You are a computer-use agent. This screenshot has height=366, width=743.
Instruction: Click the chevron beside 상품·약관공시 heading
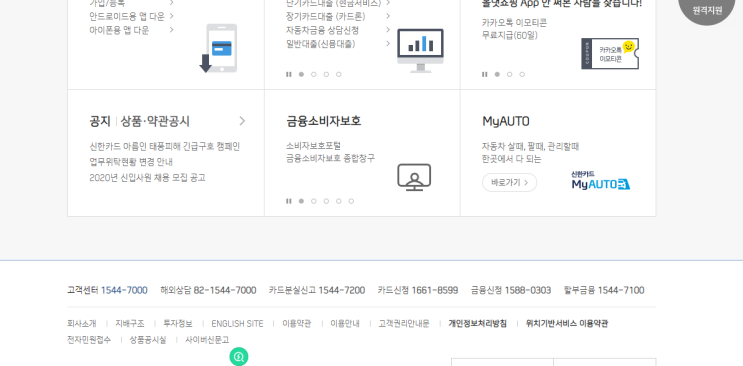click(242, 121)
